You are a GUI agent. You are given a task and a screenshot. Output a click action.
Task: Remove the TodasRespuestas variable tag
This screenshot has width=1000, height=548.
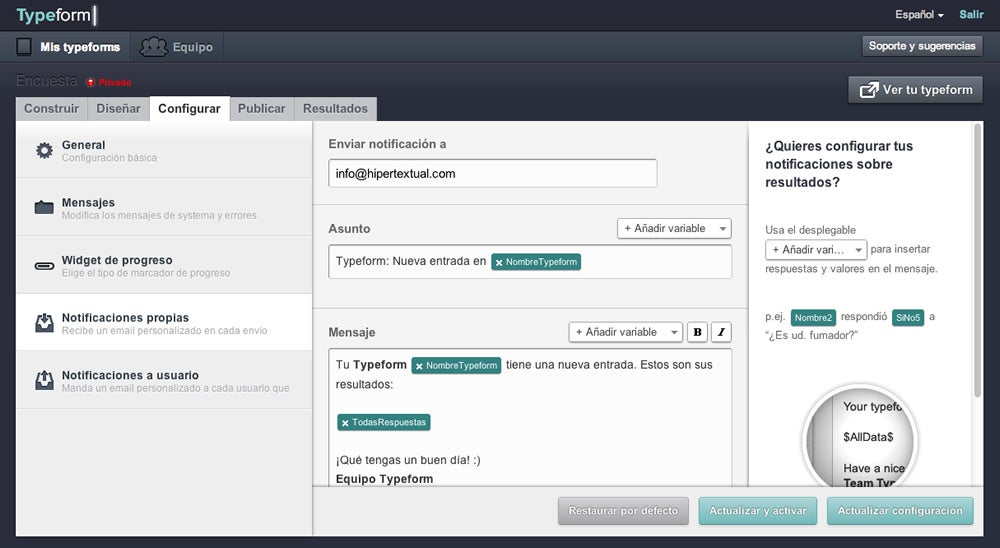click(345, 423)
